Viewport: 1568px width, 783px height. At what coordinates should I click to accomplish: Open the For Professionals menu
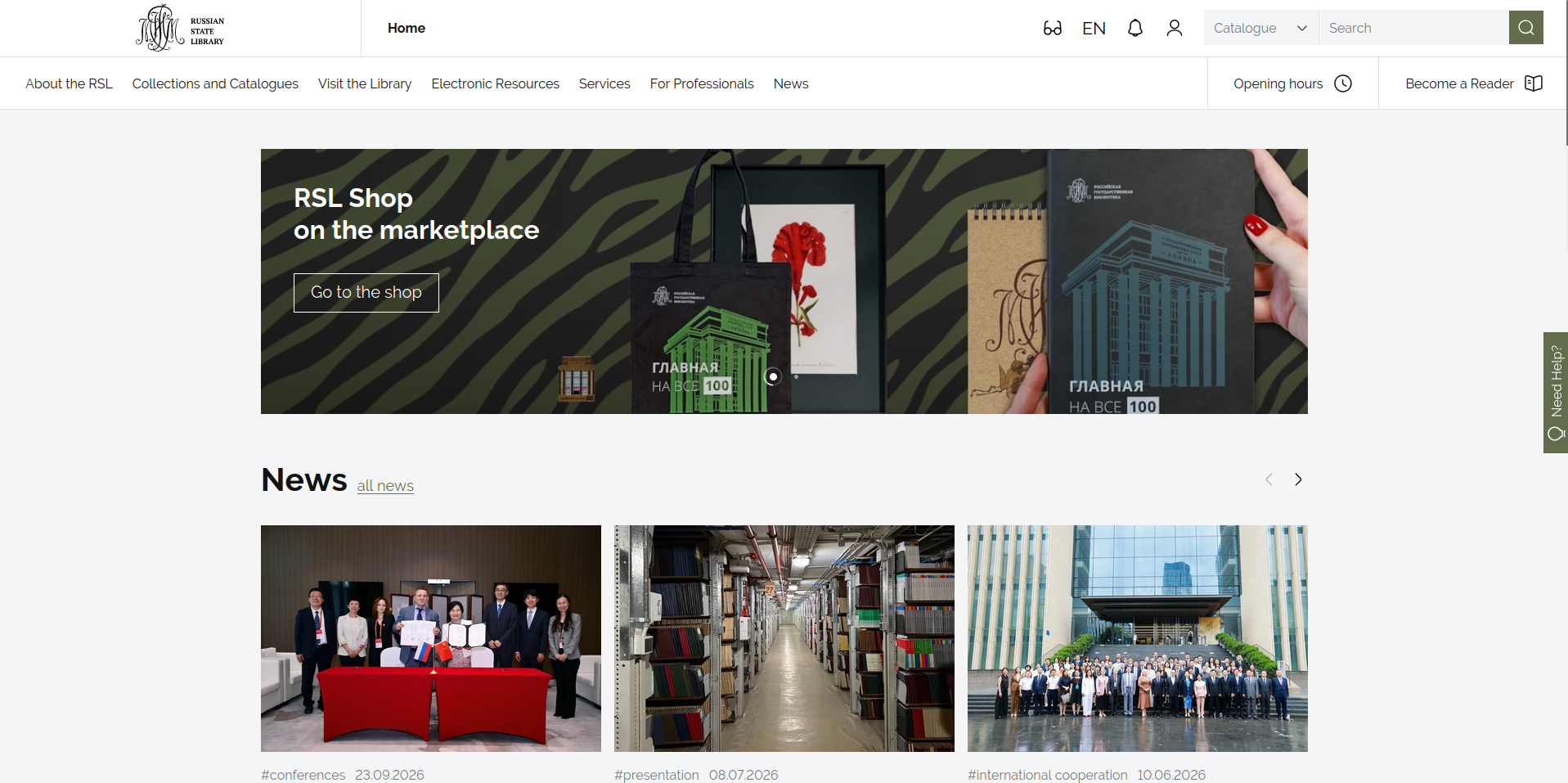click(x=702, y=83)
